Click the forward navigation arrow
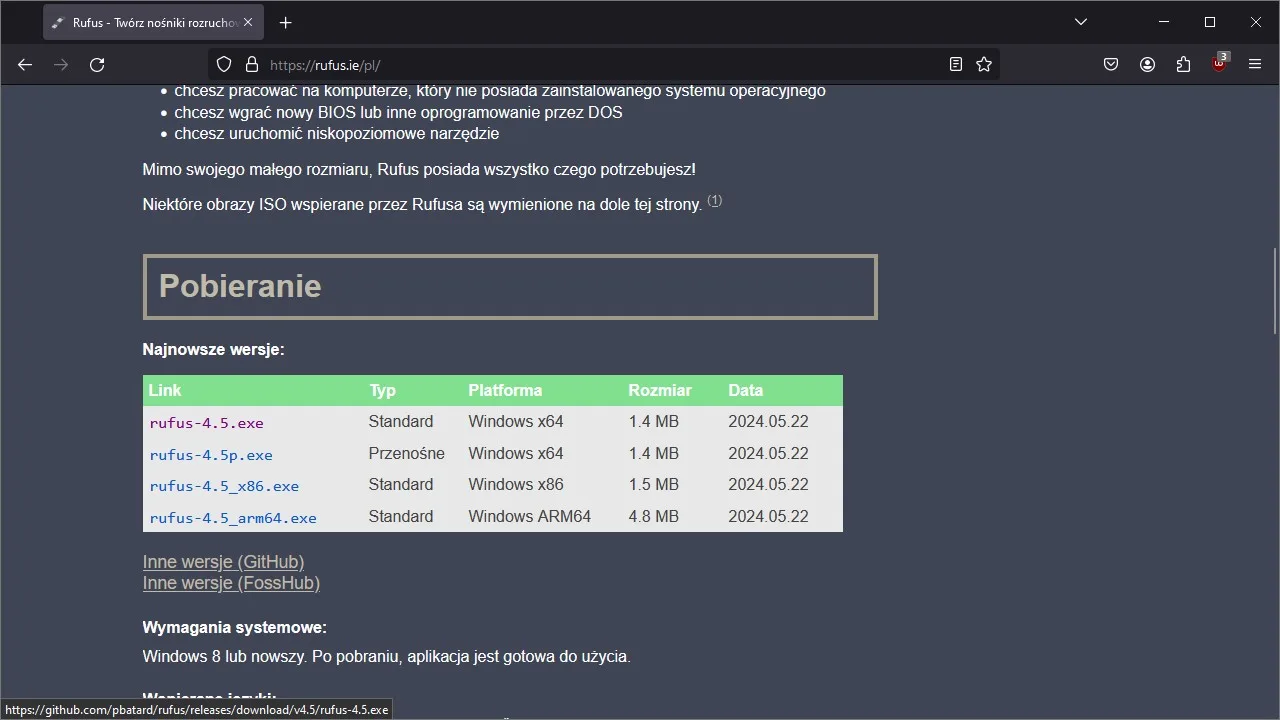Image resolution: width=1280 pixels, height=720 pixels. click(x=61, y=64)
